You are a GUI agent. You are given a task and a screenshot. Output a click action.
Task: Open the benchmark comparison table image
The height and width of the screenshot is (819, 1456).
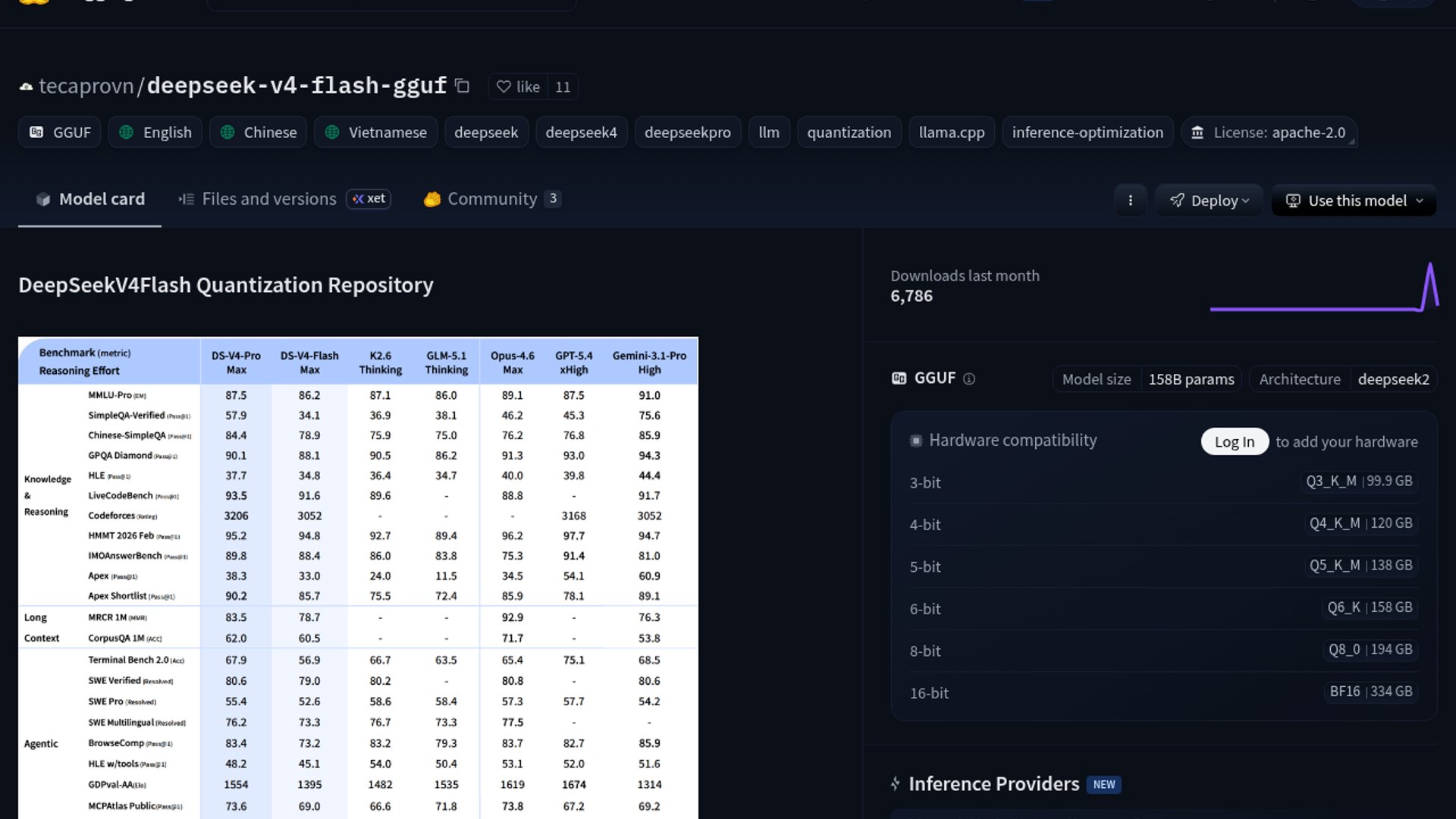tap(358, 576)
